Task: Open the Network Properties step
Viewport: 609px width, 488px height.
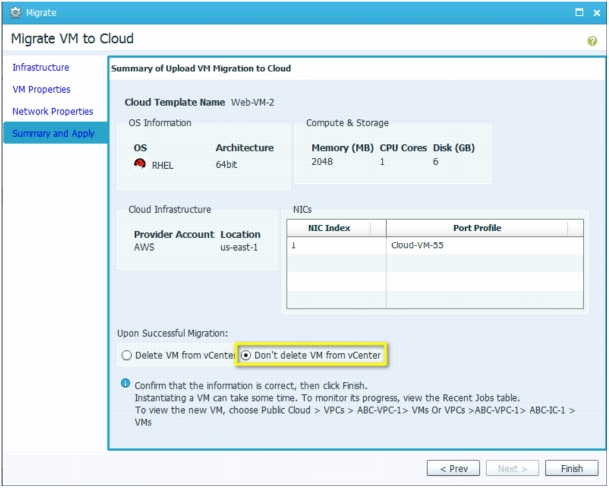Action: tap(53, 112)
